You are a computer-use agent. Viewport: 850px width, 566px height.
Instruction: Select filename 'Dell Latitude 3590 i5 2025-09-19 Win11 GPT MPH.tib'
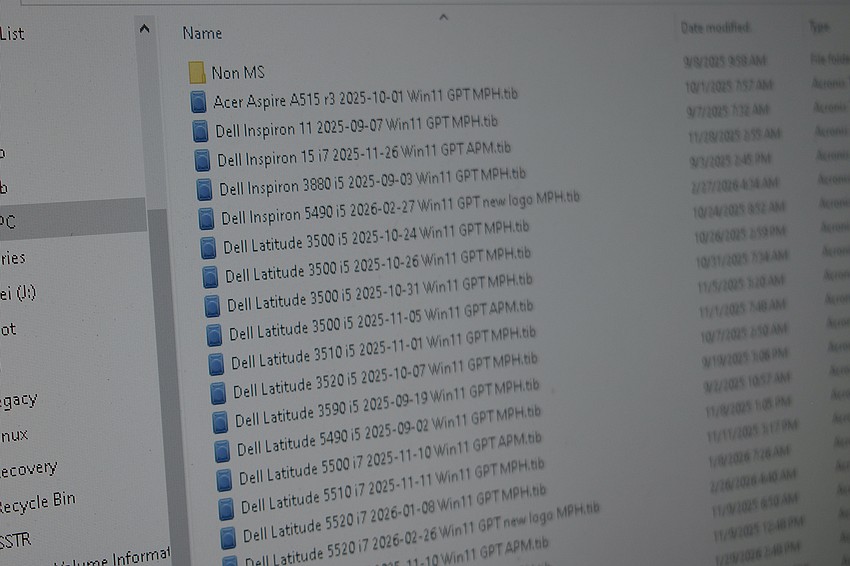(387, 403)
